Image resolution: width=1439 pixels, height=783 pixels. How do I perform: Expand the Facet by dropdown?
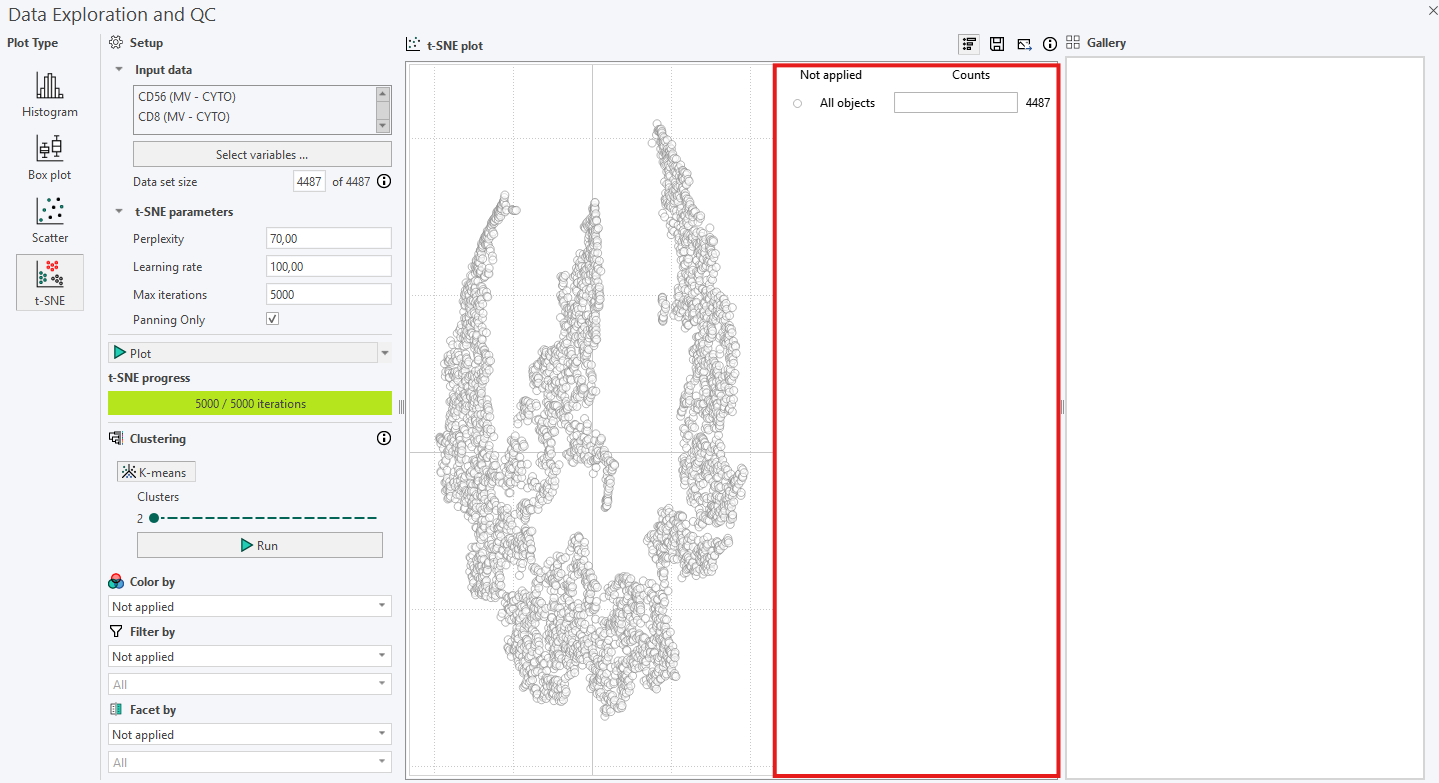pyautogui.click(x=249, y=734)
